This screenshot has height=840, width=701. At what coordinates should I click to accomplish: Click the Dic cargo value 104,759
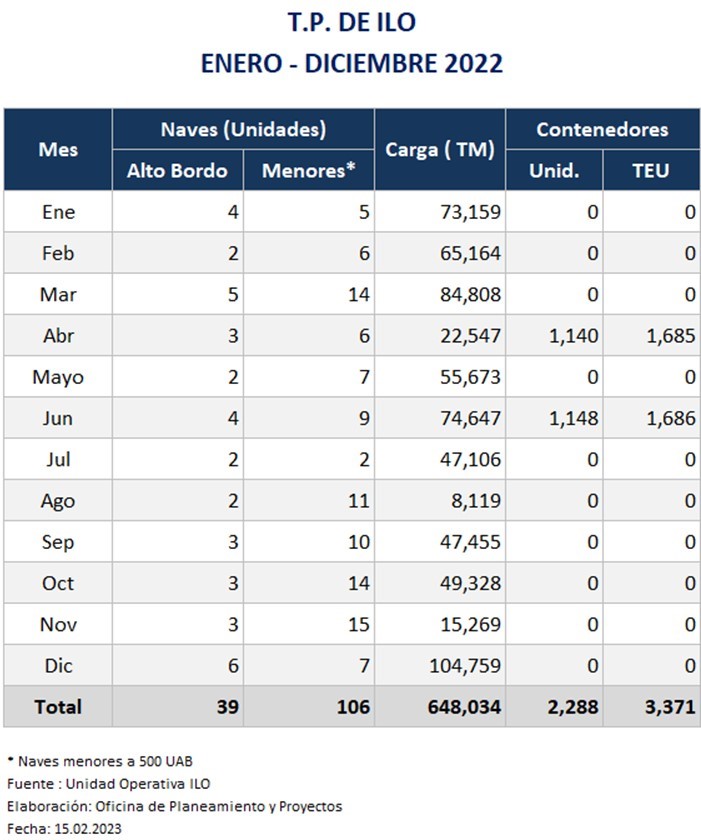tap(465, 666)
